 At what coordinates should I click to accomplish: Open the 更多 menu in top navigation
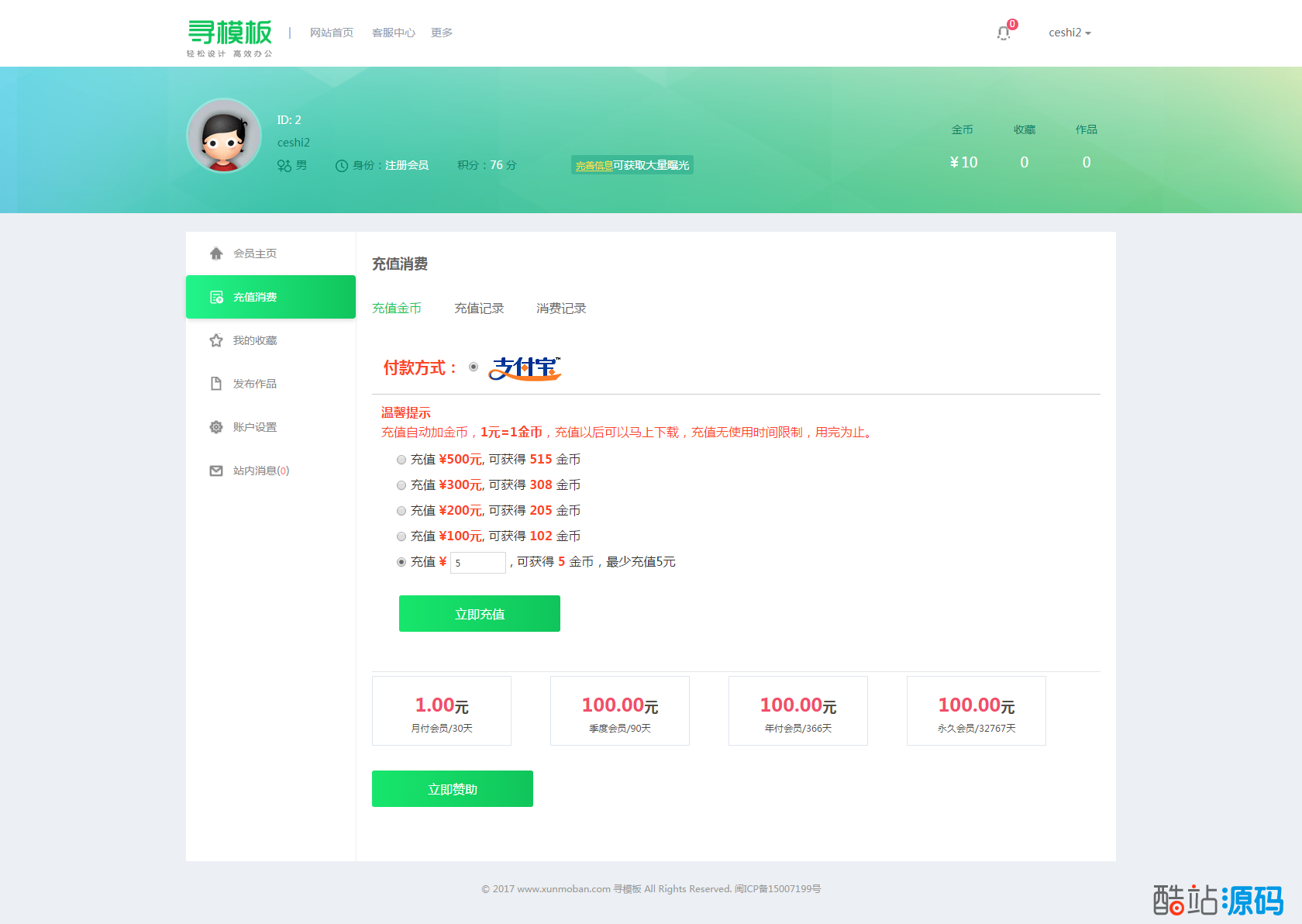(x=442, y=33)
